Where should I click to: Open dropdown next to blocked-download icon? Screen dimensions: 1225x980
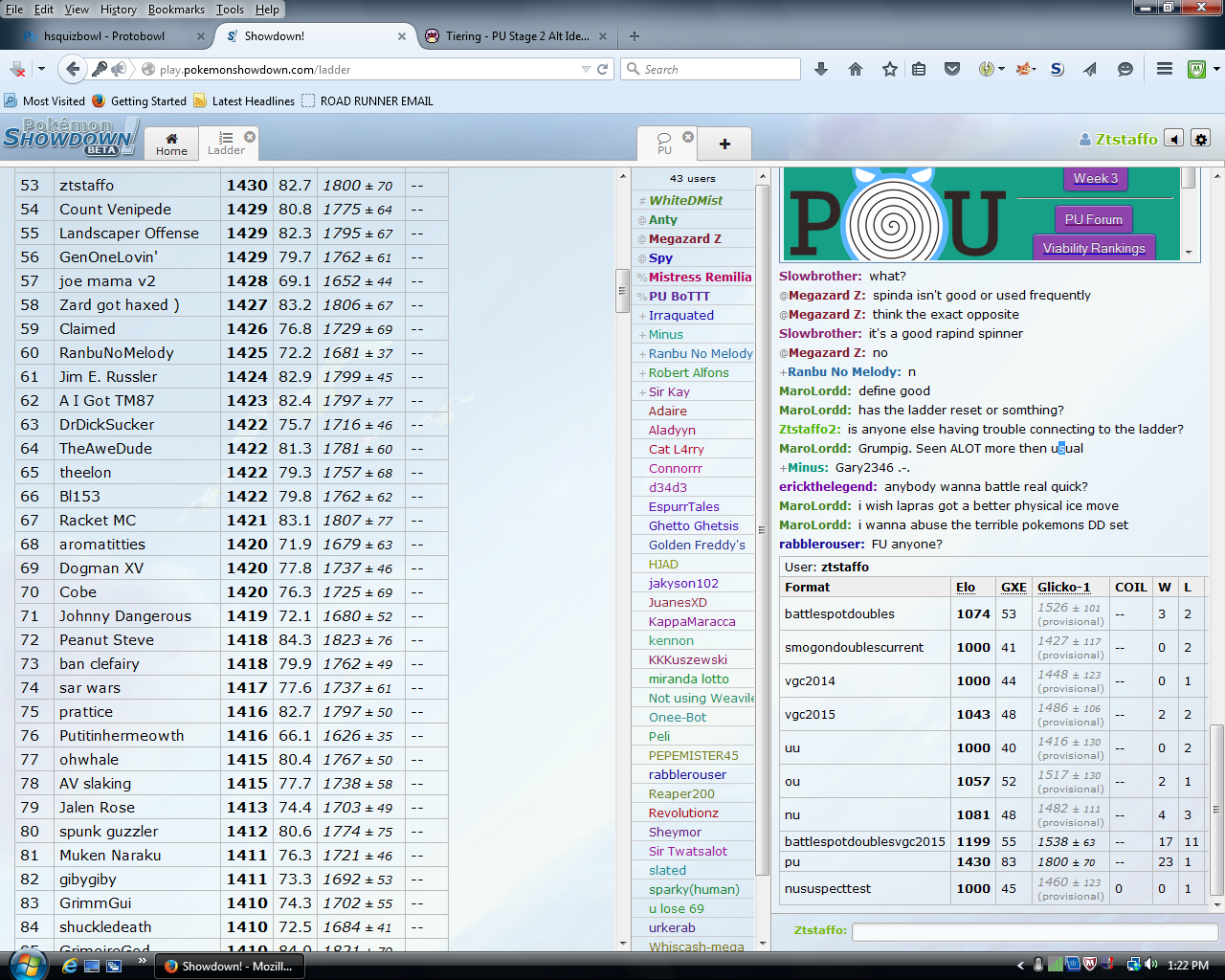[41, 69]
